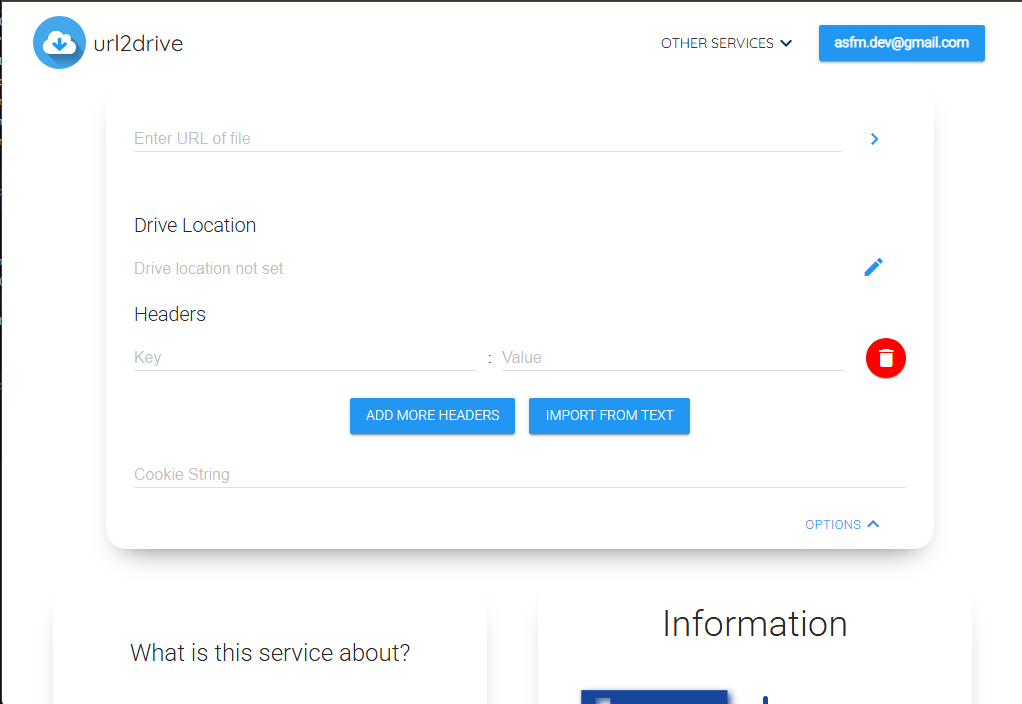The image size is (1022, 704).
Task: Click the Drive location not set text
Action: click(x=208, y=267)
